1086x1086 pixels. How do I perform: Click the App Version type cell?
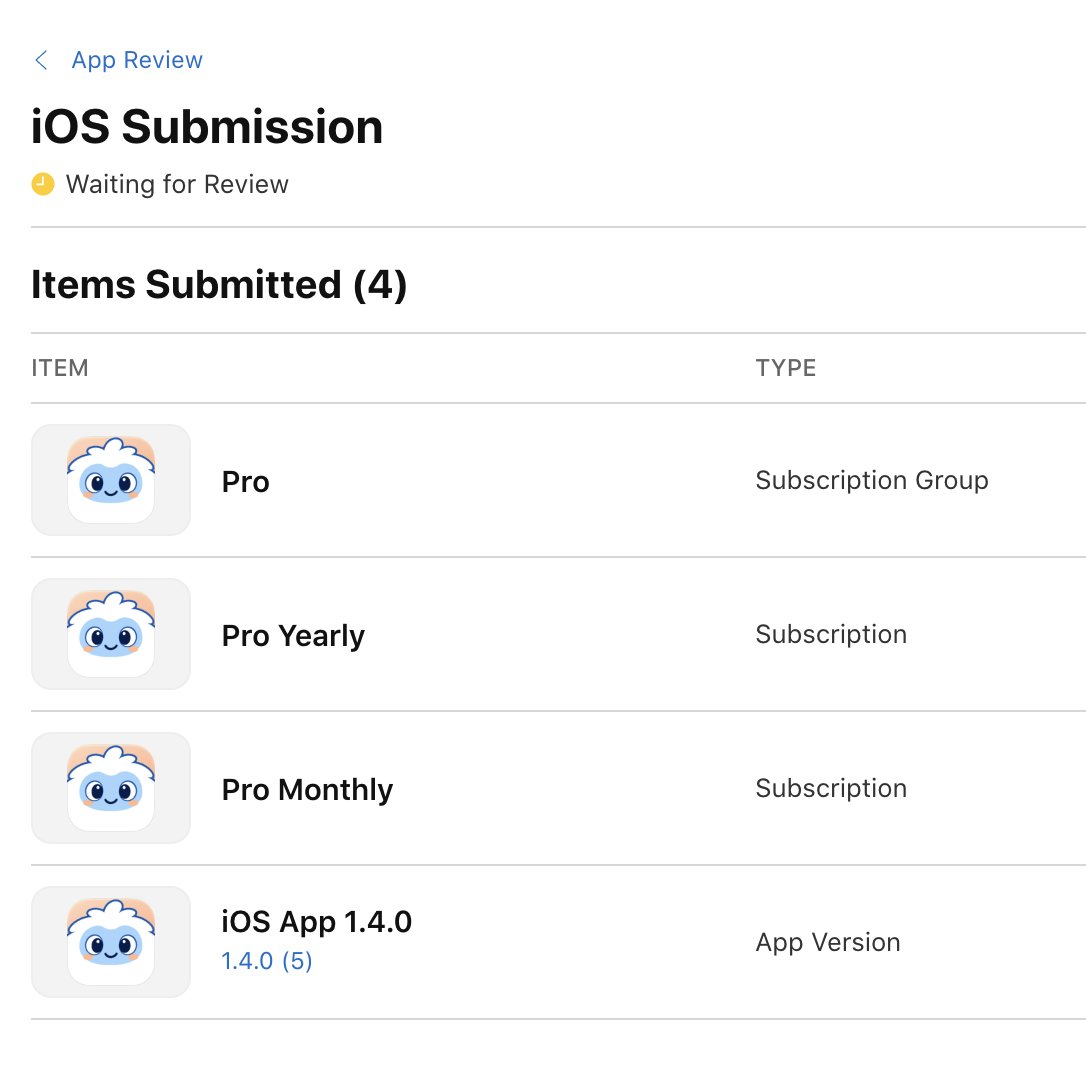click(x=828, y=942)
